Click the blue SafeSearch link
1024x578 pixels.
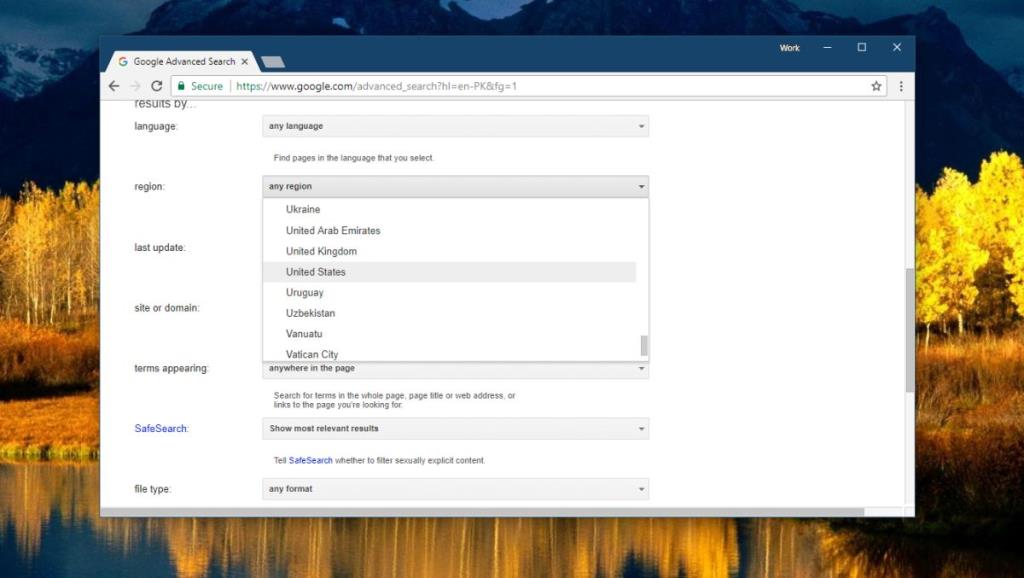click(160, 429)
